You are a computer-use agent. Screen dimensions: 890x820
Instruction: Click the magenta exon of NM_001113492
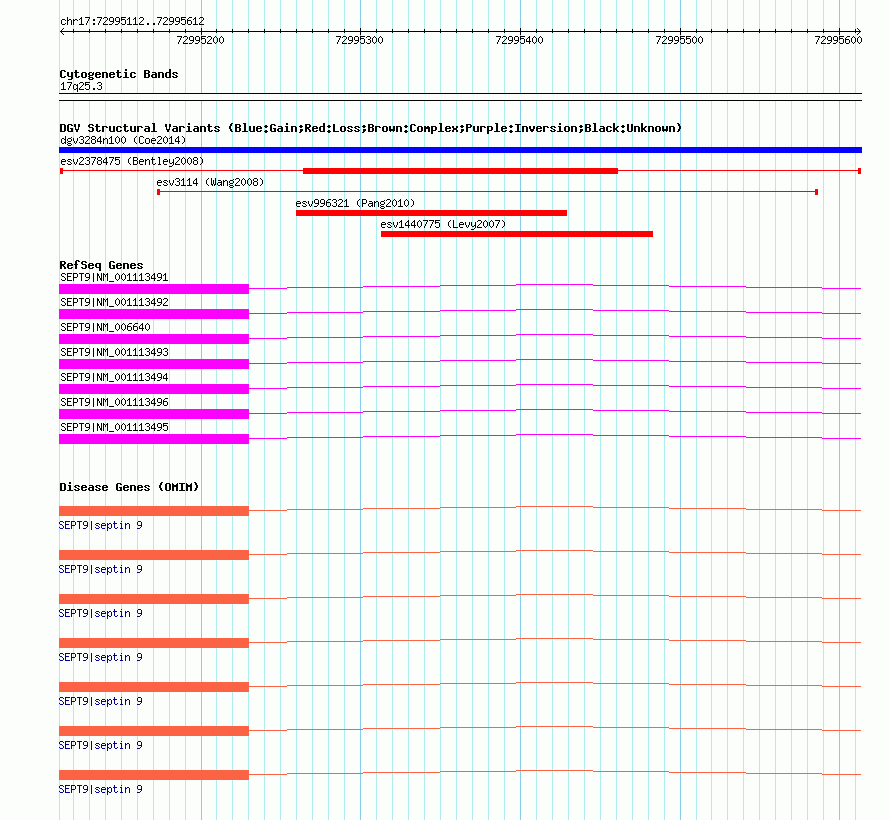point(154,314)
